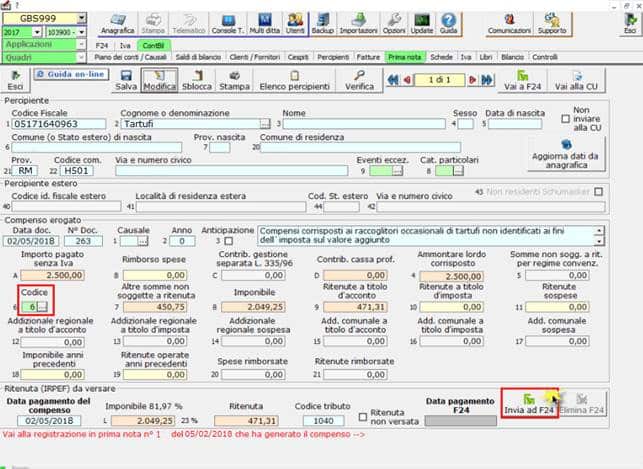Open the GBS999 company dropdown
The image size is (643, 469).
[82, 18]
